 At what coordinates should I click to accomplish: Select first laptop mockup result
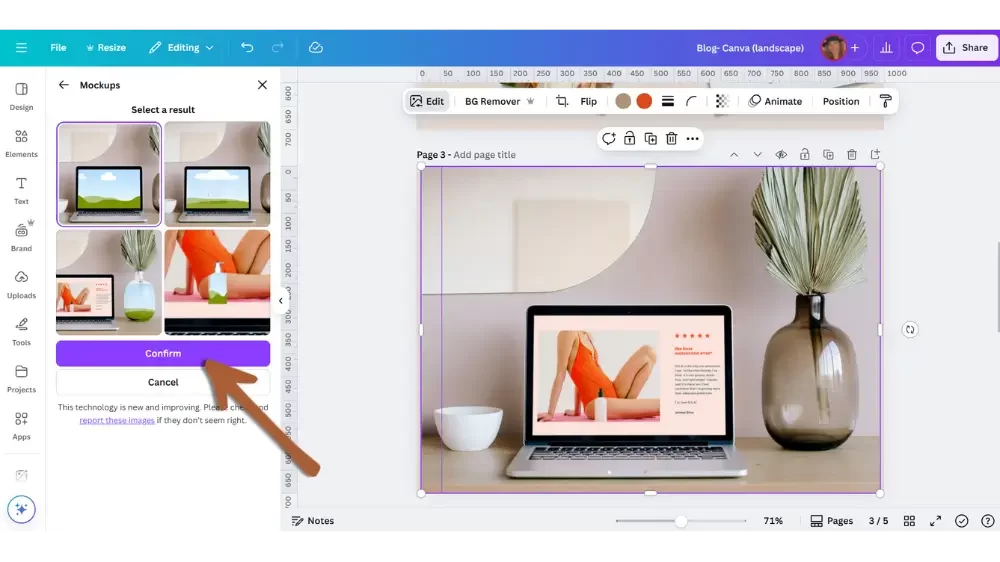coord(109,174)
